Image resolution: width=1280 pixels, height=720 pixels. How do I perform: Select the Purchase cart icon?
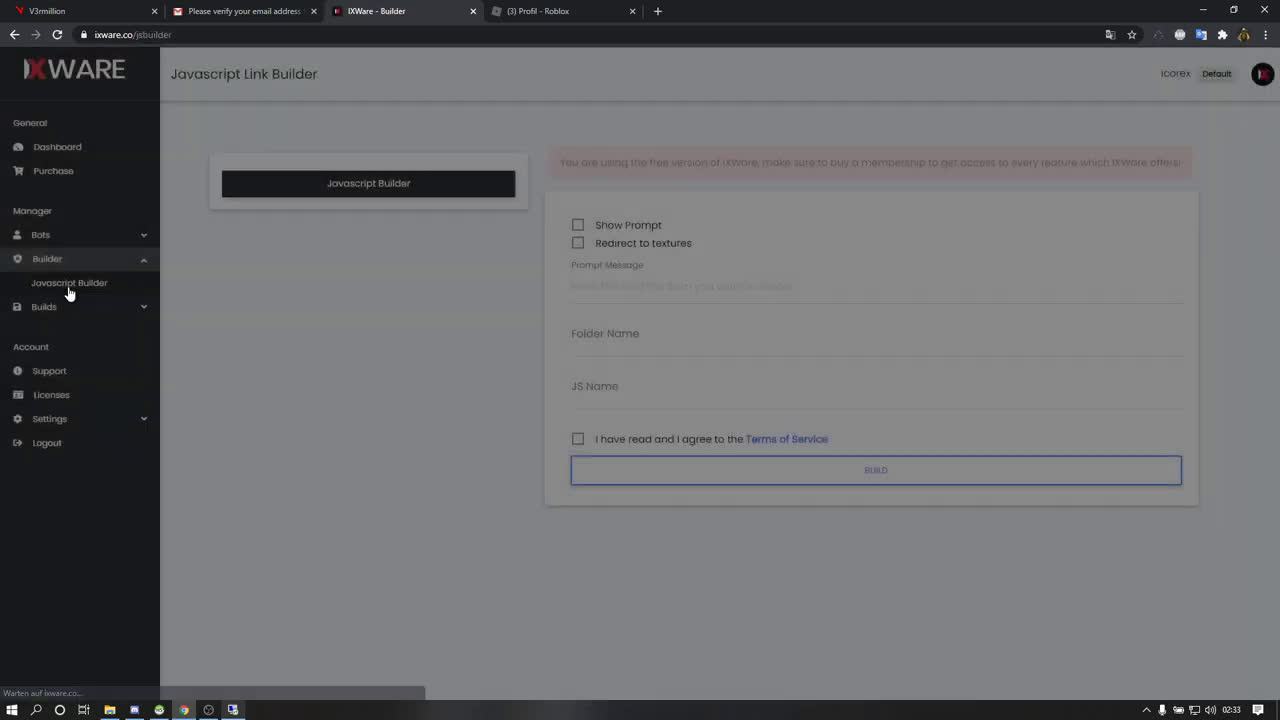coord(17,170)
